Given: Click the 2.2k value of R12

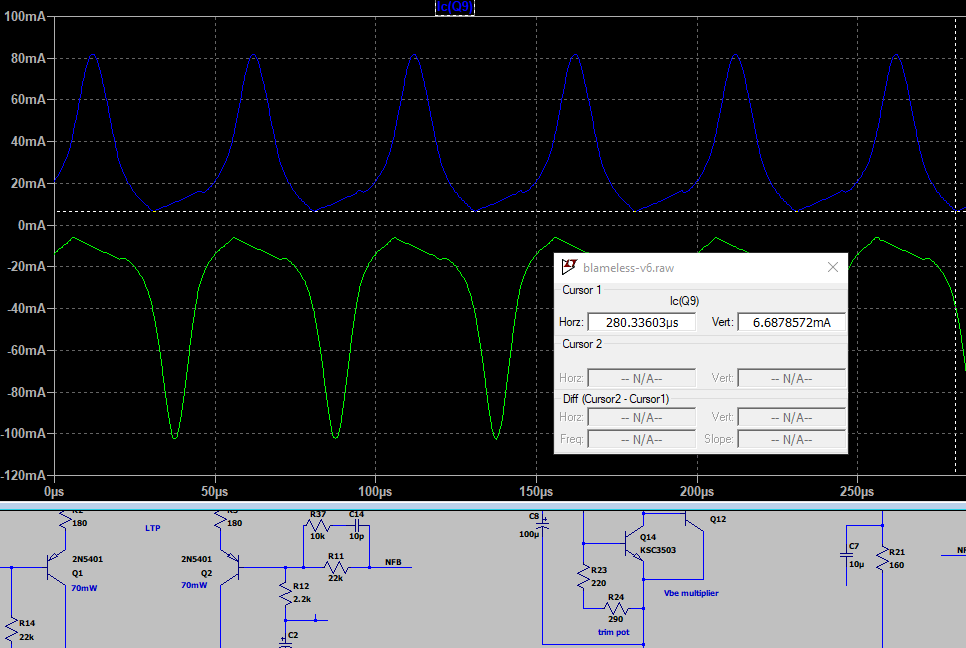Looking at the screenshot, I should (x=302, y=599).
